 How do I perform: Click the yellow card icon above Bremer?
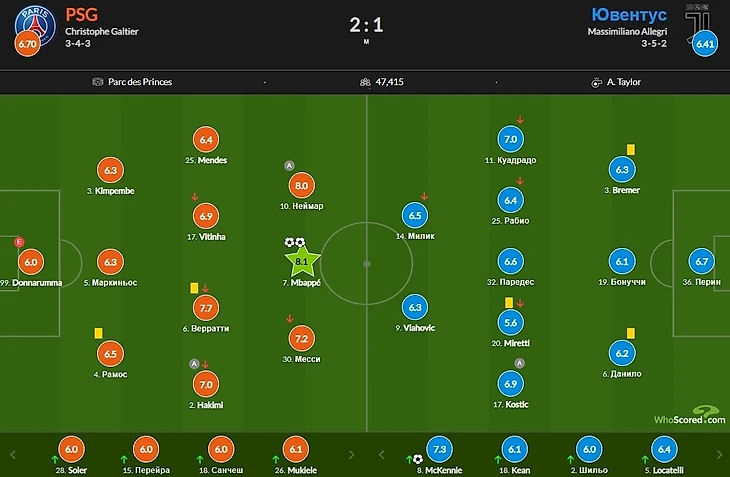[634, 148]
